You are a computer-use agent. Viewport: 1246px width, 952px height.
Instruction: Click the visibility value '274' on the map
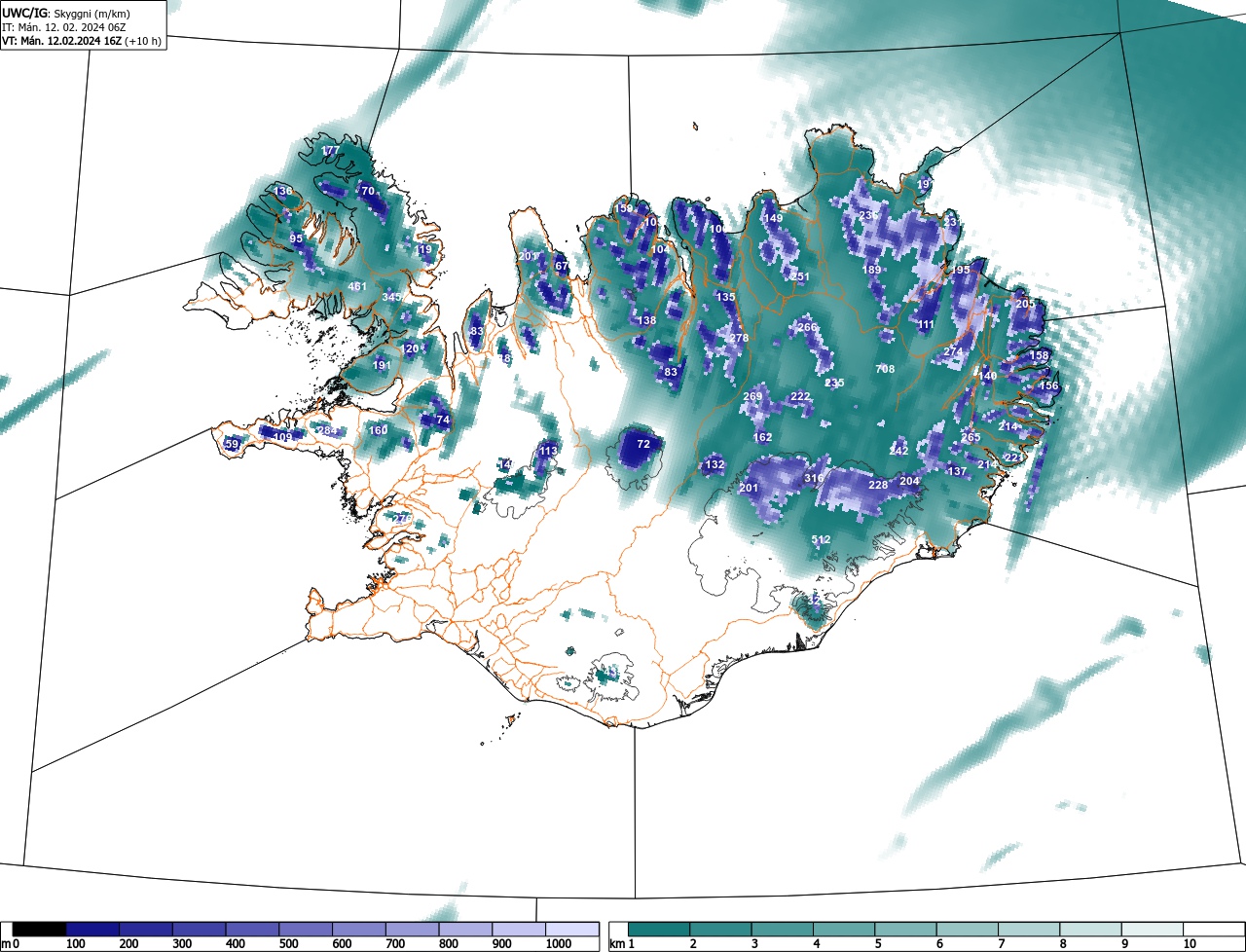tap(953, 351)
